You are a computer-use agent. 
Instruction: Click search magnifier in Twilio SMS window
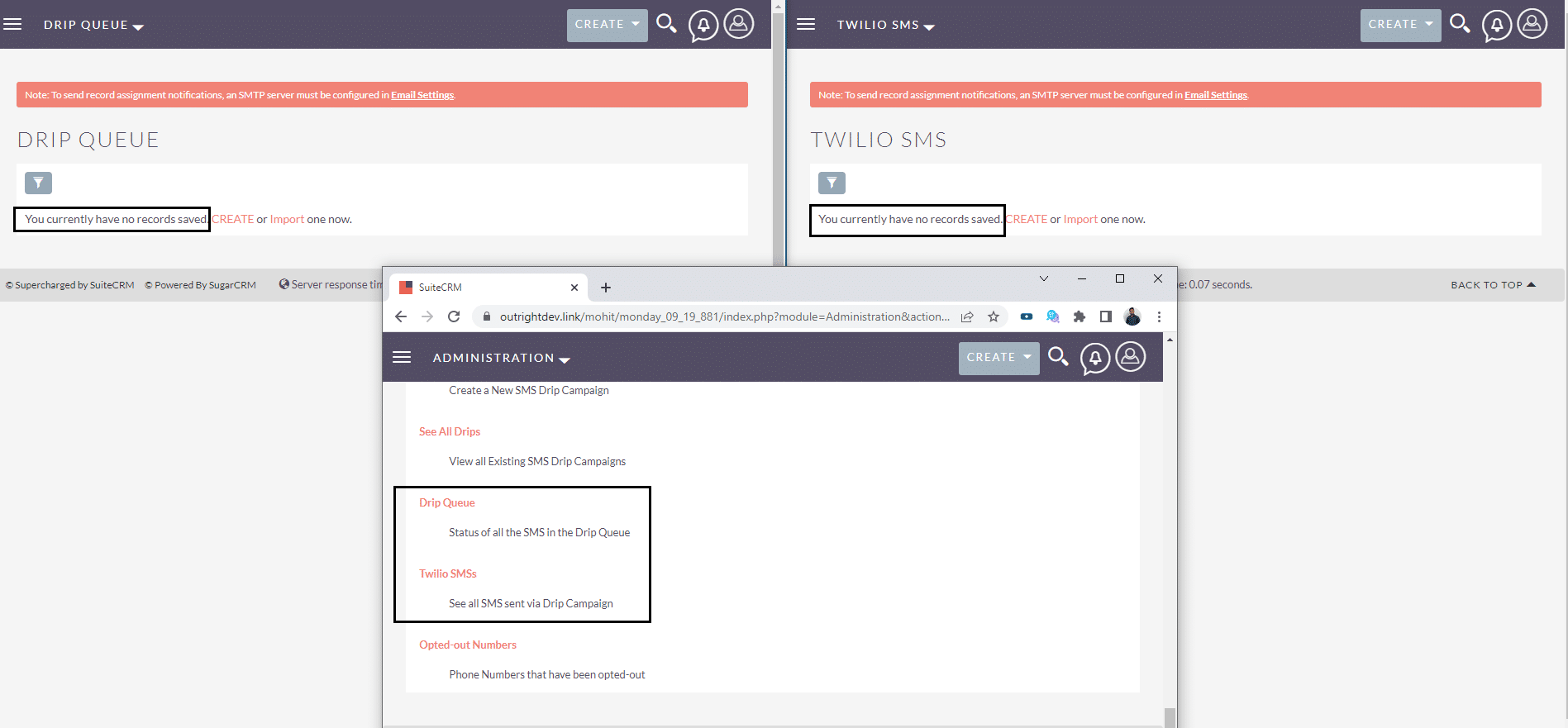coord(1460,23)
